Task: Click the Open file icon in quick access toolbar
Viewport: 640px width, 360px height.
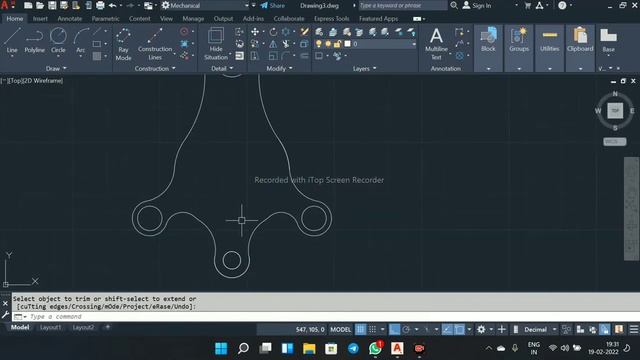Action: pos(40,5)
